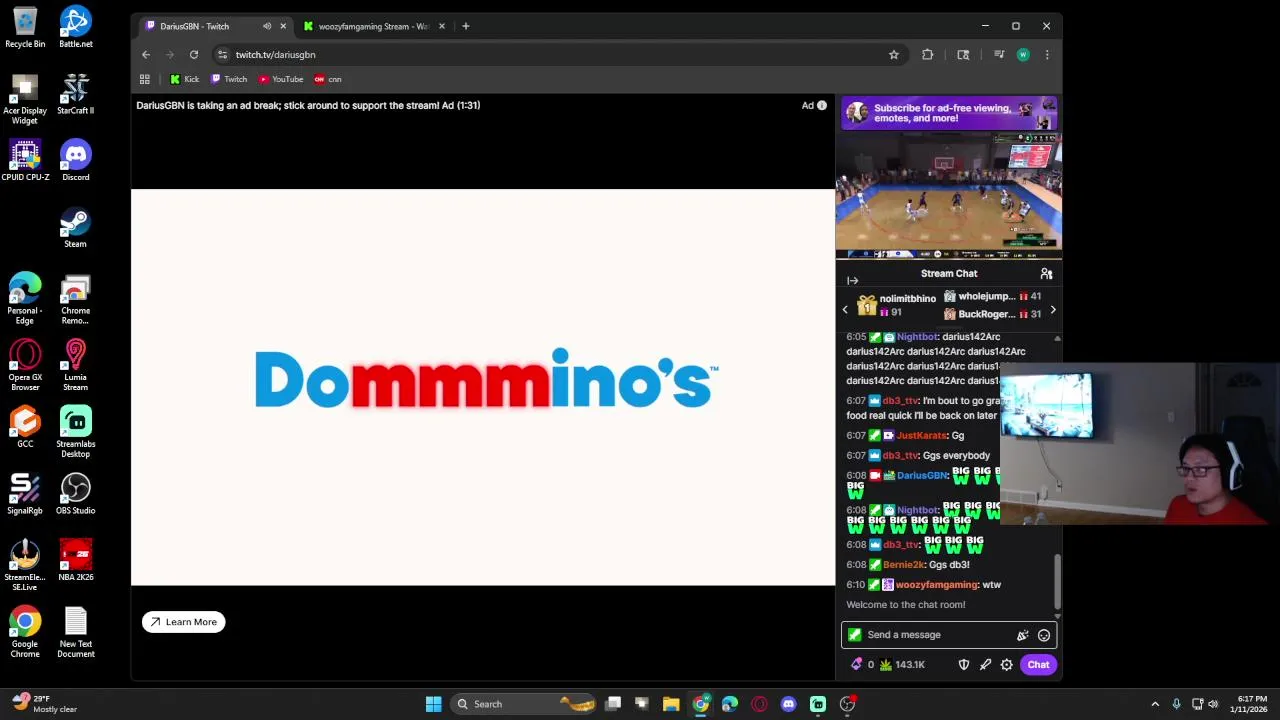
Task: Open the weather widget showing 29°F
Action: pos(45,704)
